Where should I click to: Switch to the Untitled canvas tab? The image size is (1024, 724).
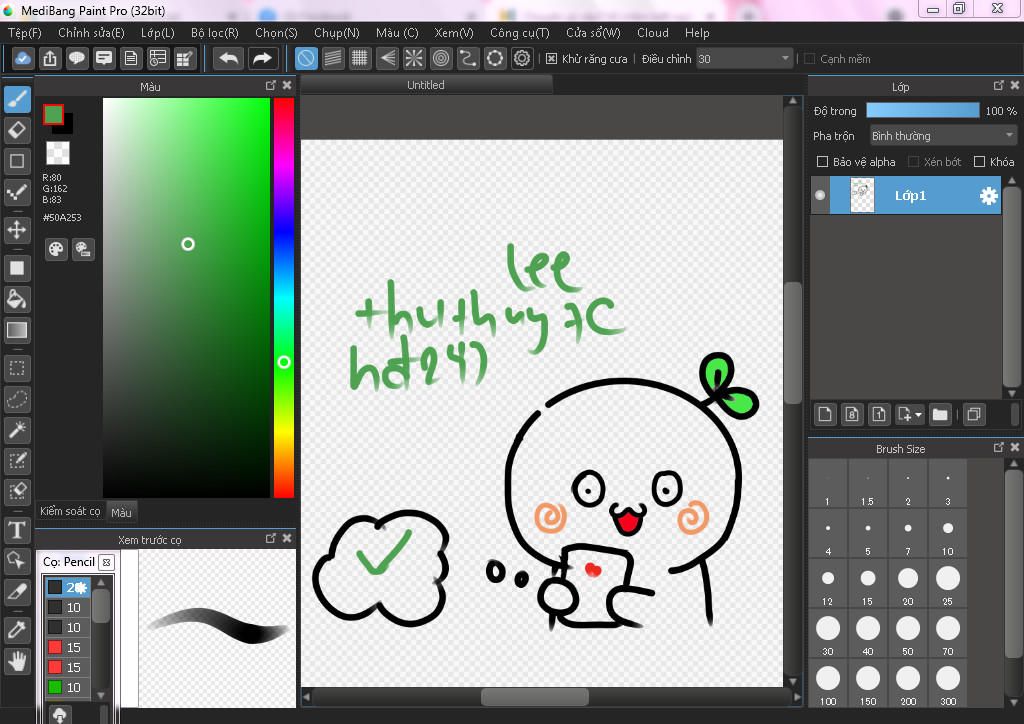coord(426,85)
